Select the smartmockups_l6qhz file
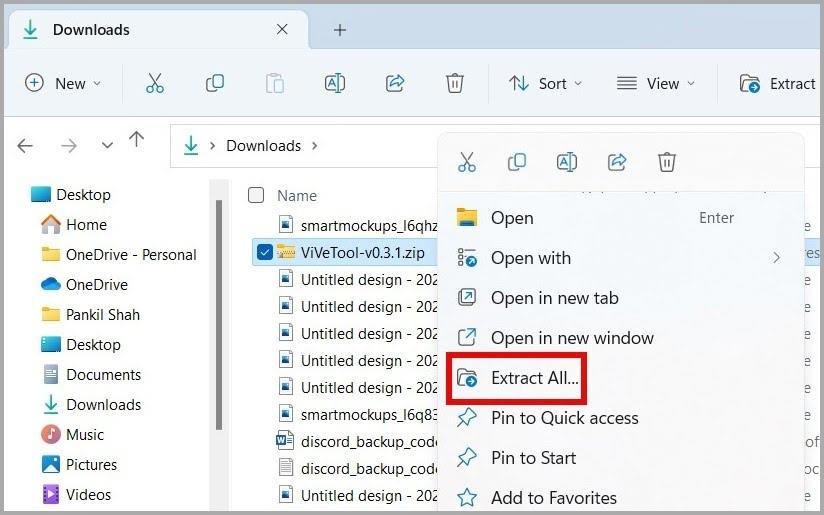The height and width of the screenshot is (515, 824). pos(358,225)
